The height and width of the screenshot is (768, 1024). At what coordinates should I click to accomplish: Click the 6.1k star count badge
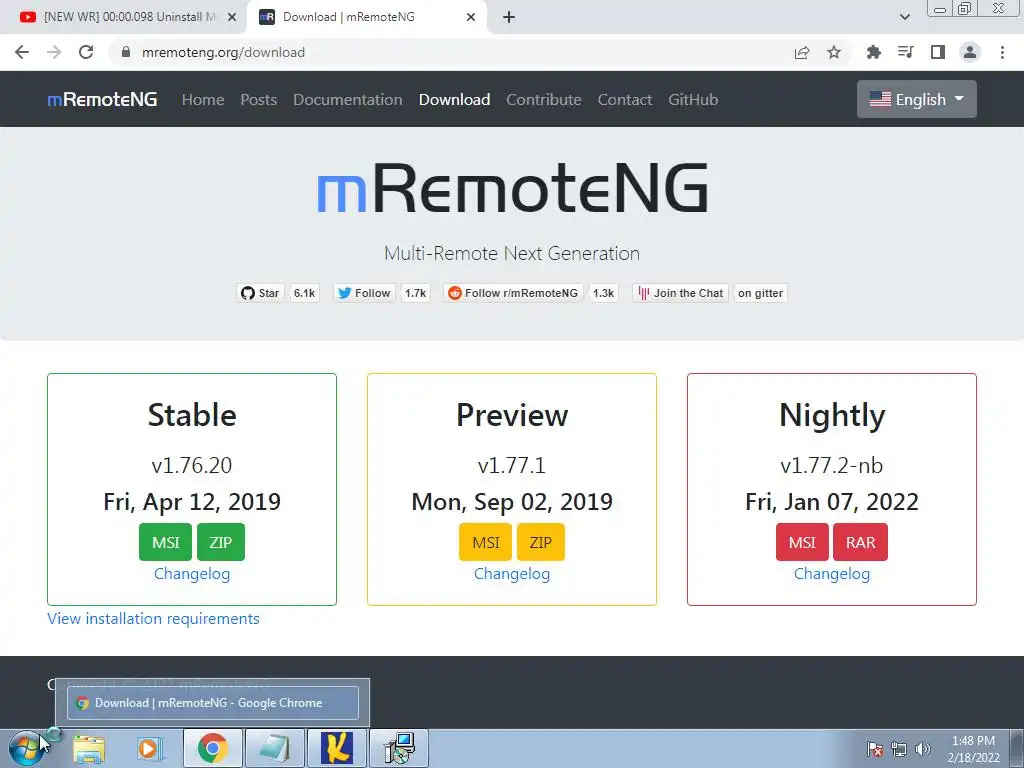pyautogui.click(x=304, y=293)
